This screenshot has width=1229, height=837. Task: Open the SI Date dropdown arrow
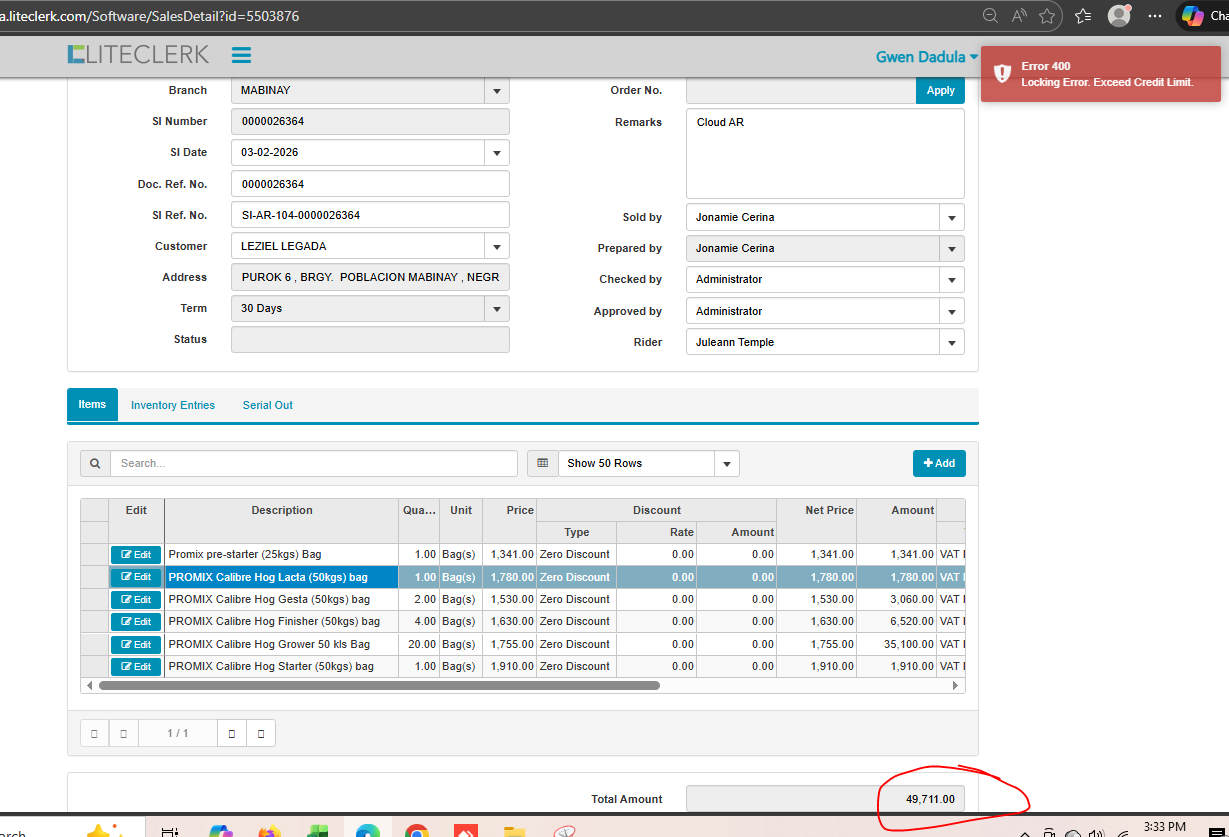(x=496, y=153)
